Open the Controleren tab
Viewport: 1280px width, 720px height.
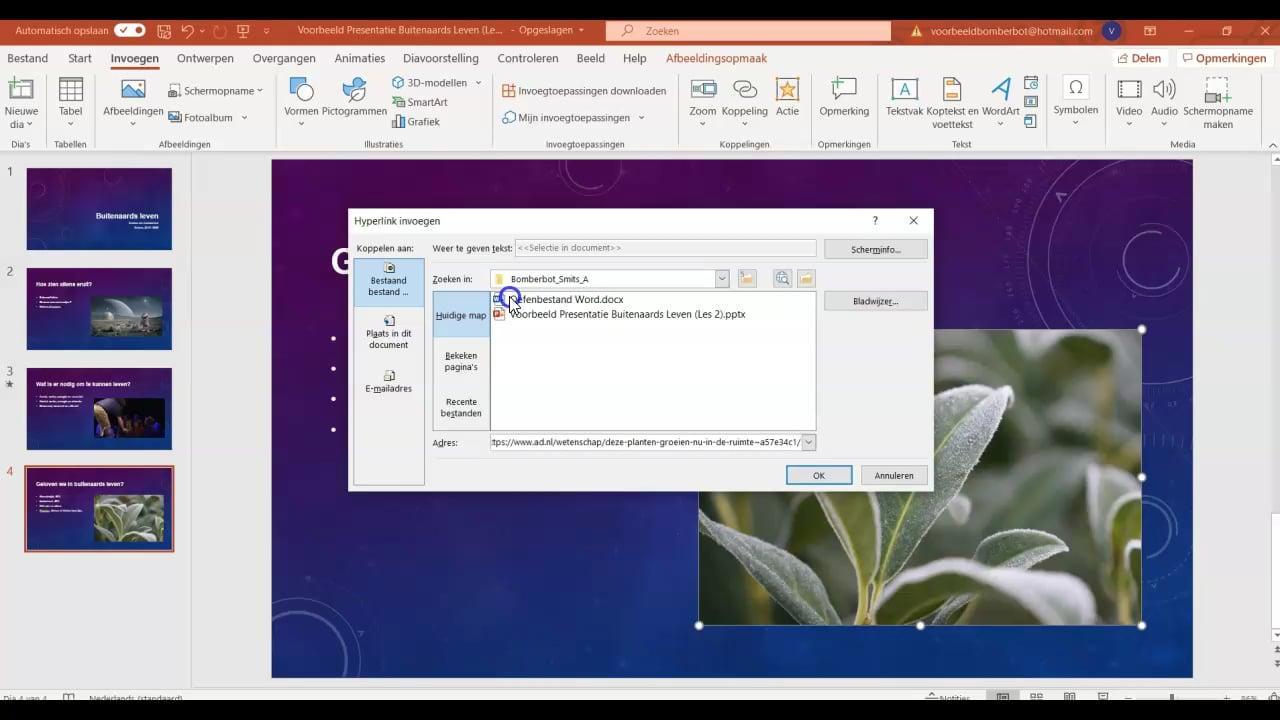pos(528,58)
